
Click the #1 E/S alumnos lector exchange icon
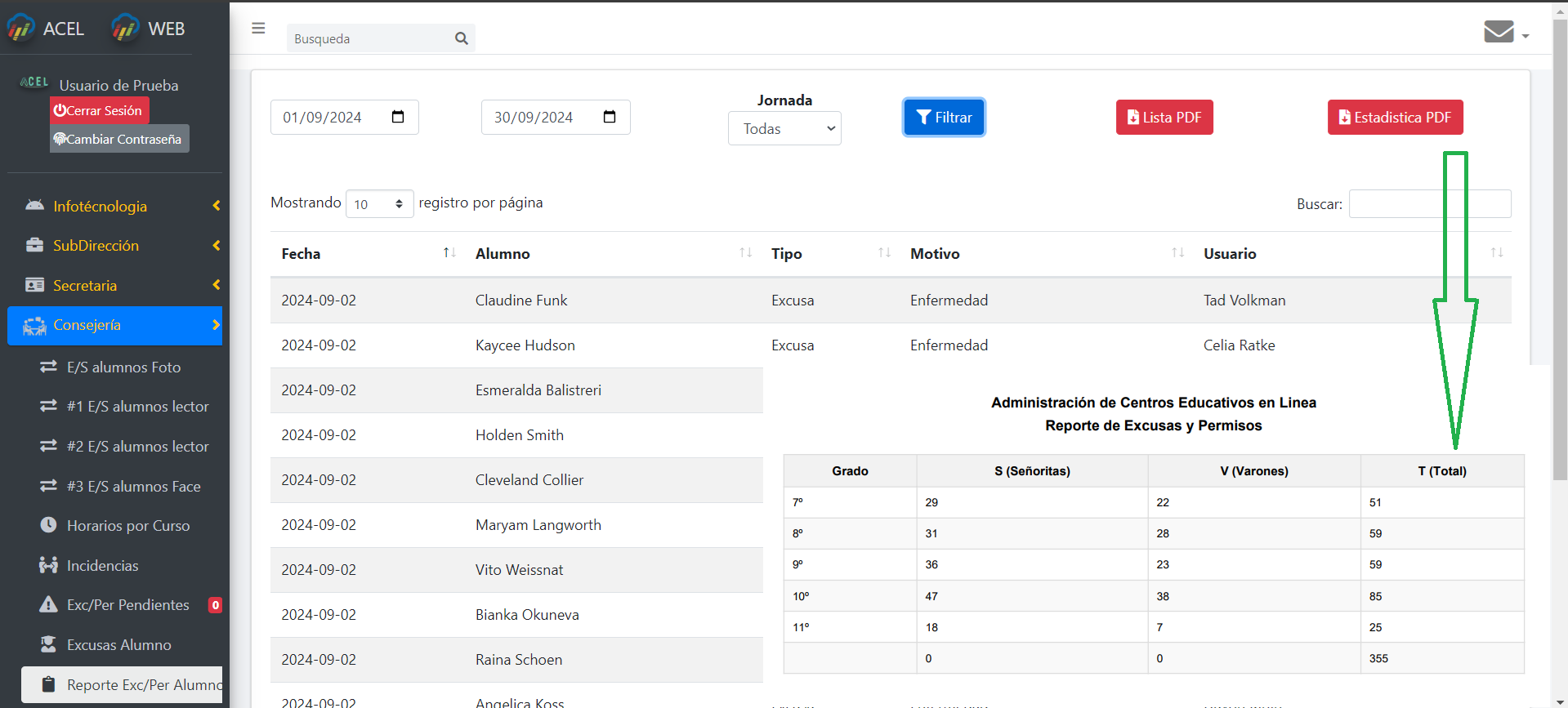pos(48,406)
